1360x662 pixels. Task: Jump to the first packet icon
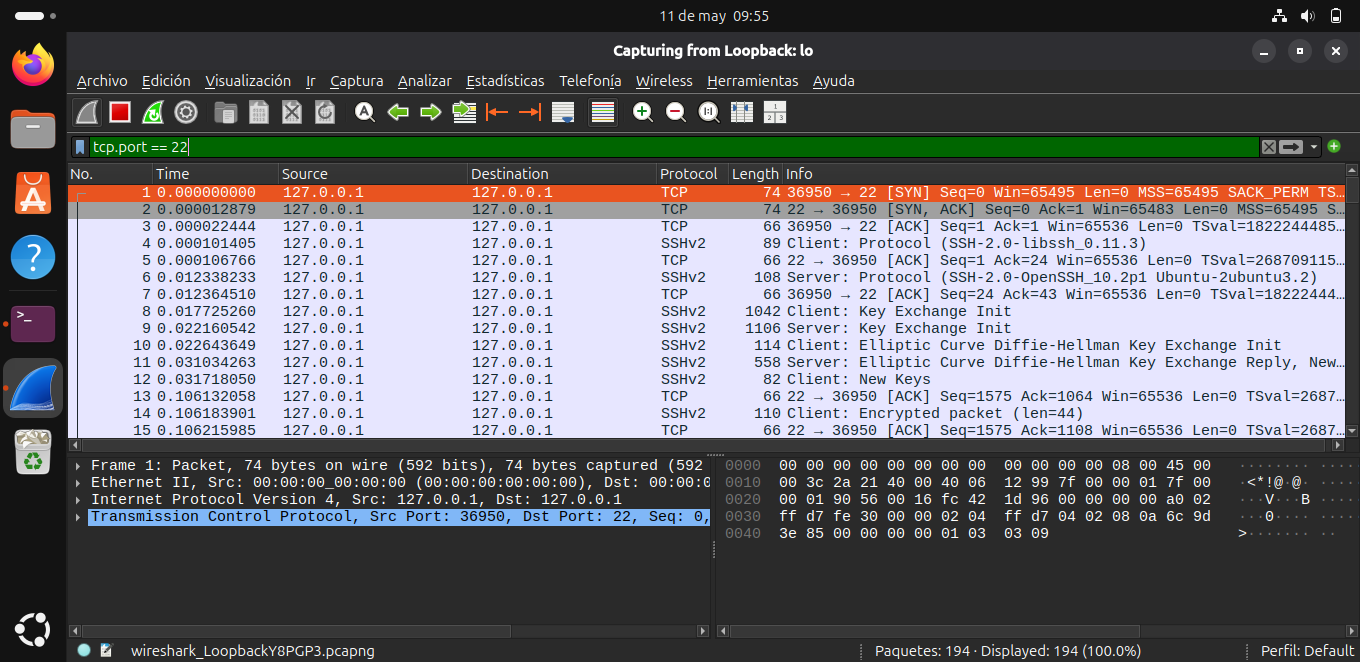tap(496, 112)
